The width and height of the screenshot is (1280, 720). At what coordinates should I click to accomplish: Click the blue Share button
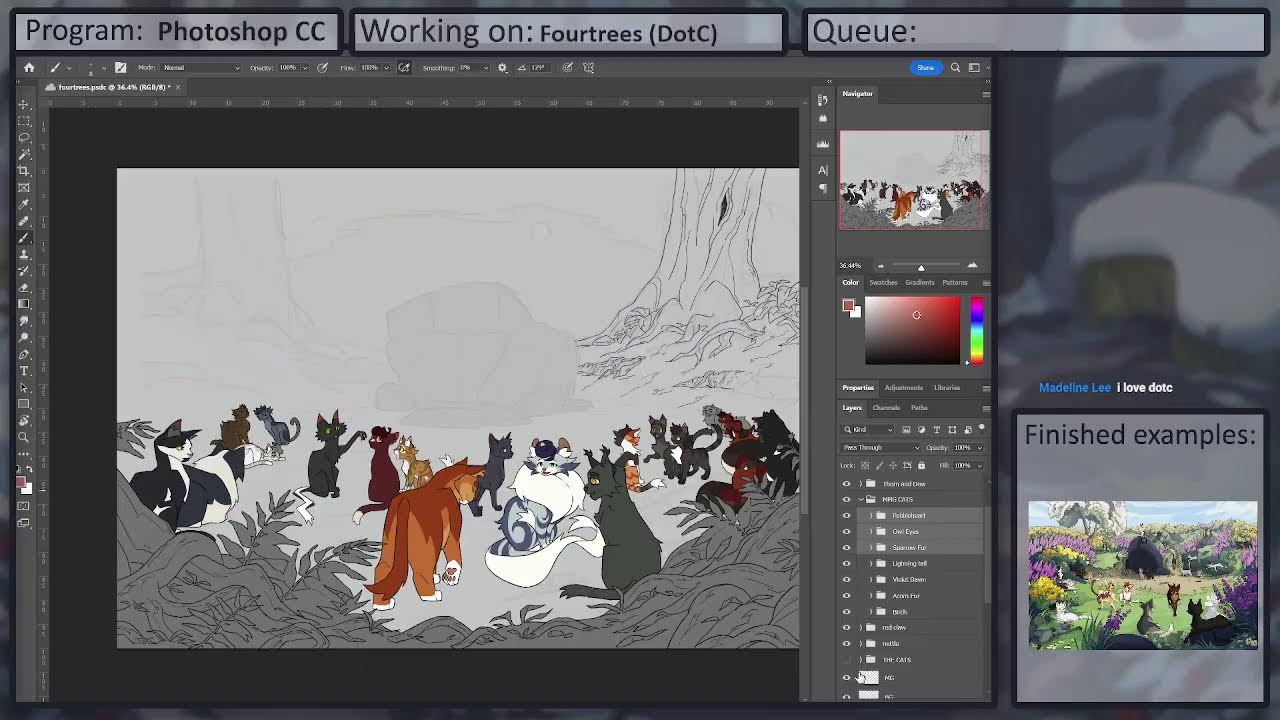pyautogui.click(x=926, y=68)
